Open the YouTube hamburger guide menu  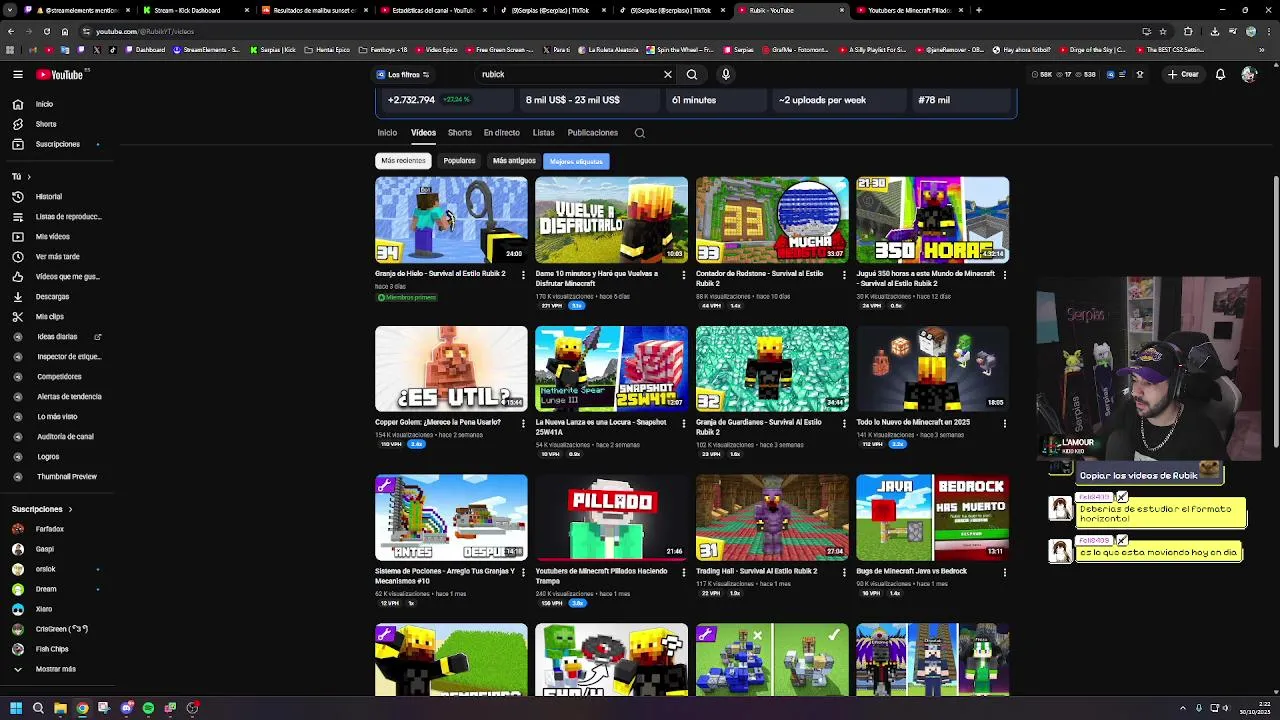(18, 74)
